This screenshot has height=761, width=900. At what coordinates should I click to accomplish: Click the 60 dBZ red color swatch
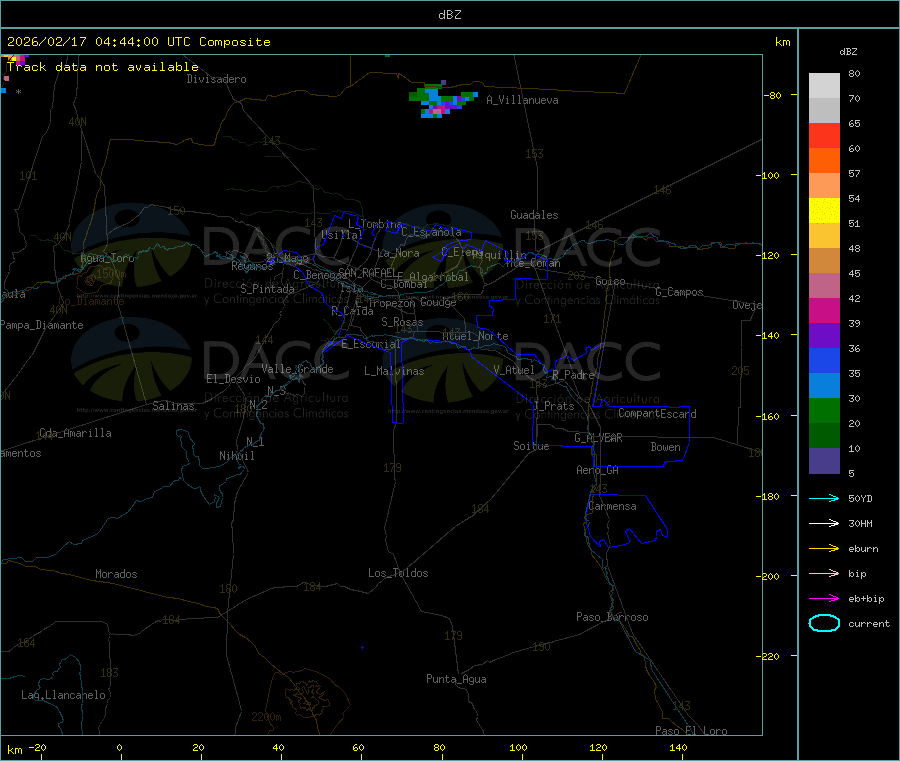point(824,135)
